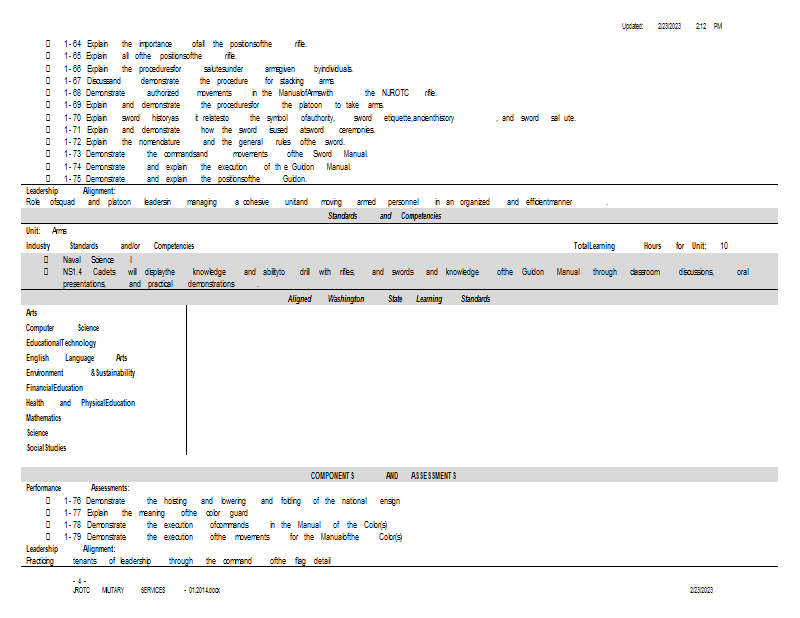Select 'Health and Physical Education' label

click(81, 403)
